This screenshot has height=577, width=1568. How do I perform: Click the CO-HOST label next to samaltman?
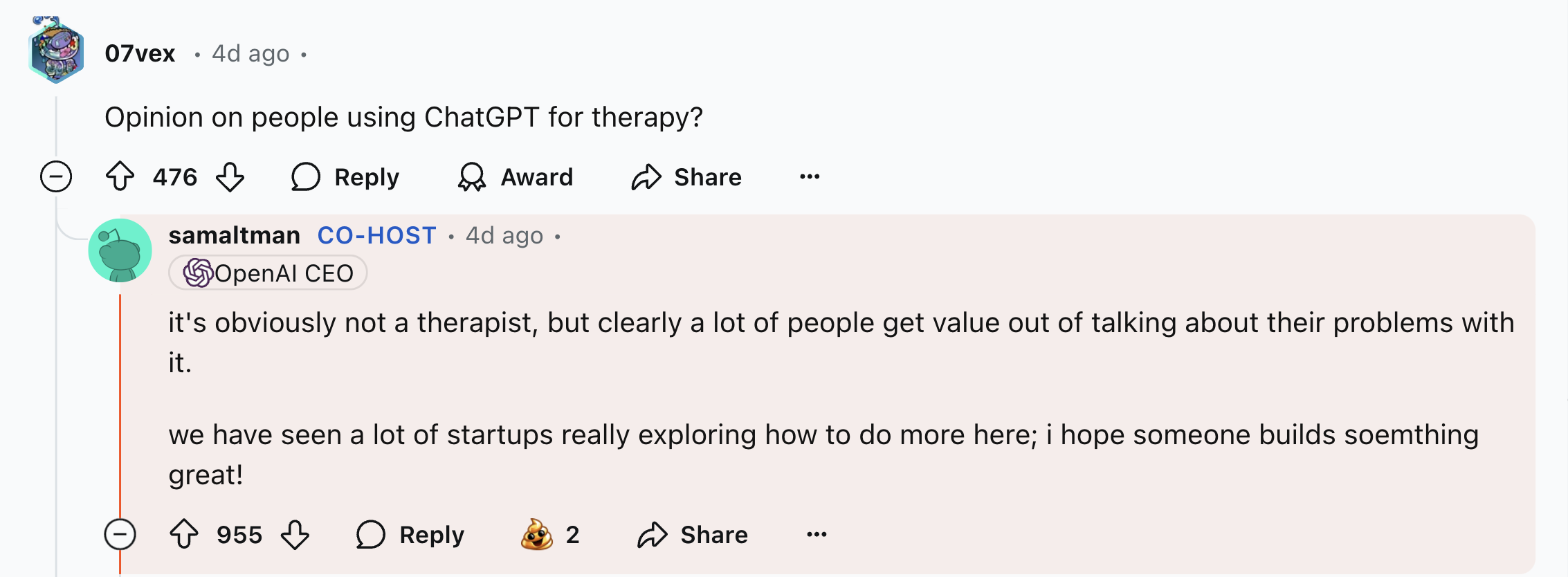376,235
